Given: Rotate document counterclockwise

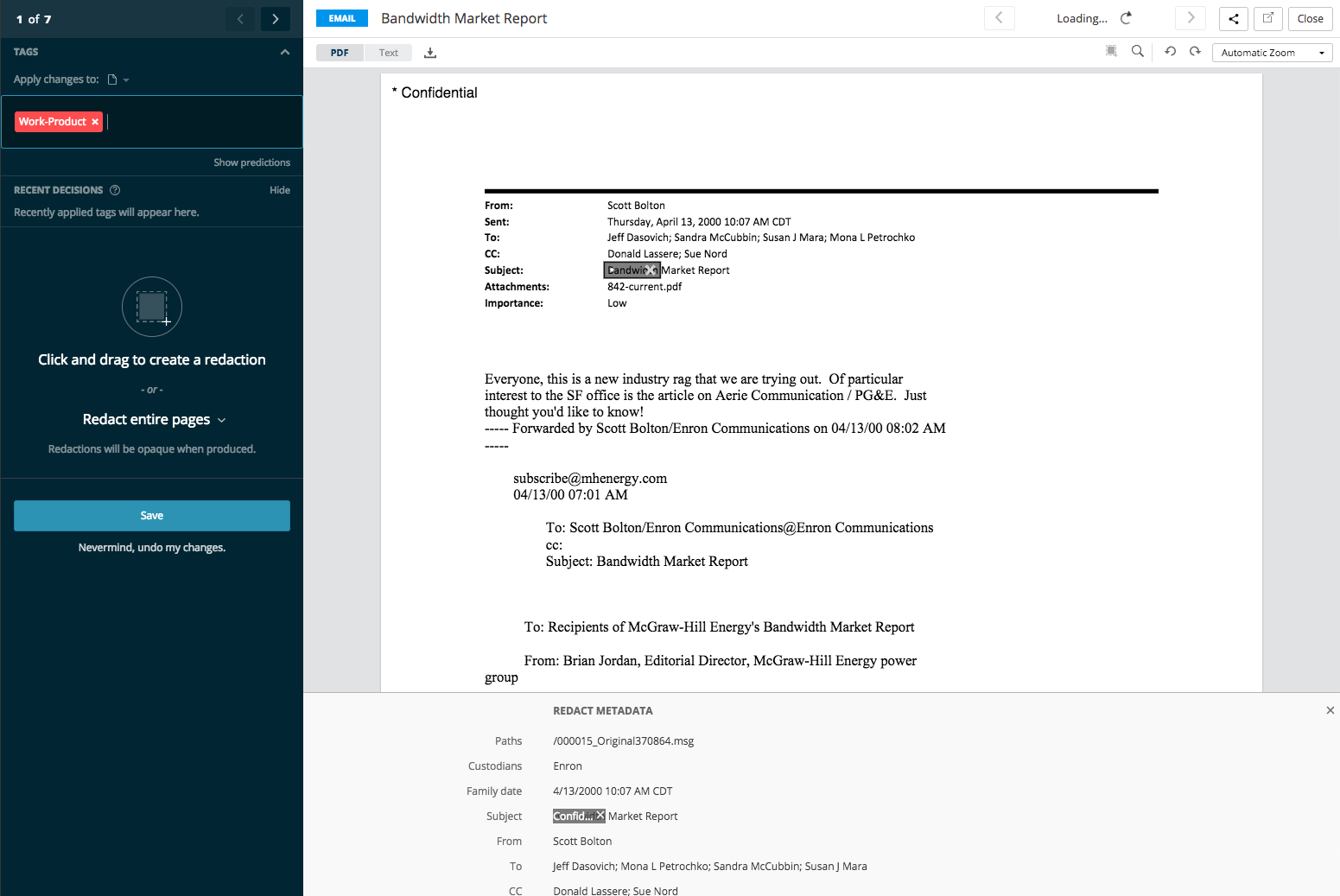Looking at the screenshot, I should 1170,51.
